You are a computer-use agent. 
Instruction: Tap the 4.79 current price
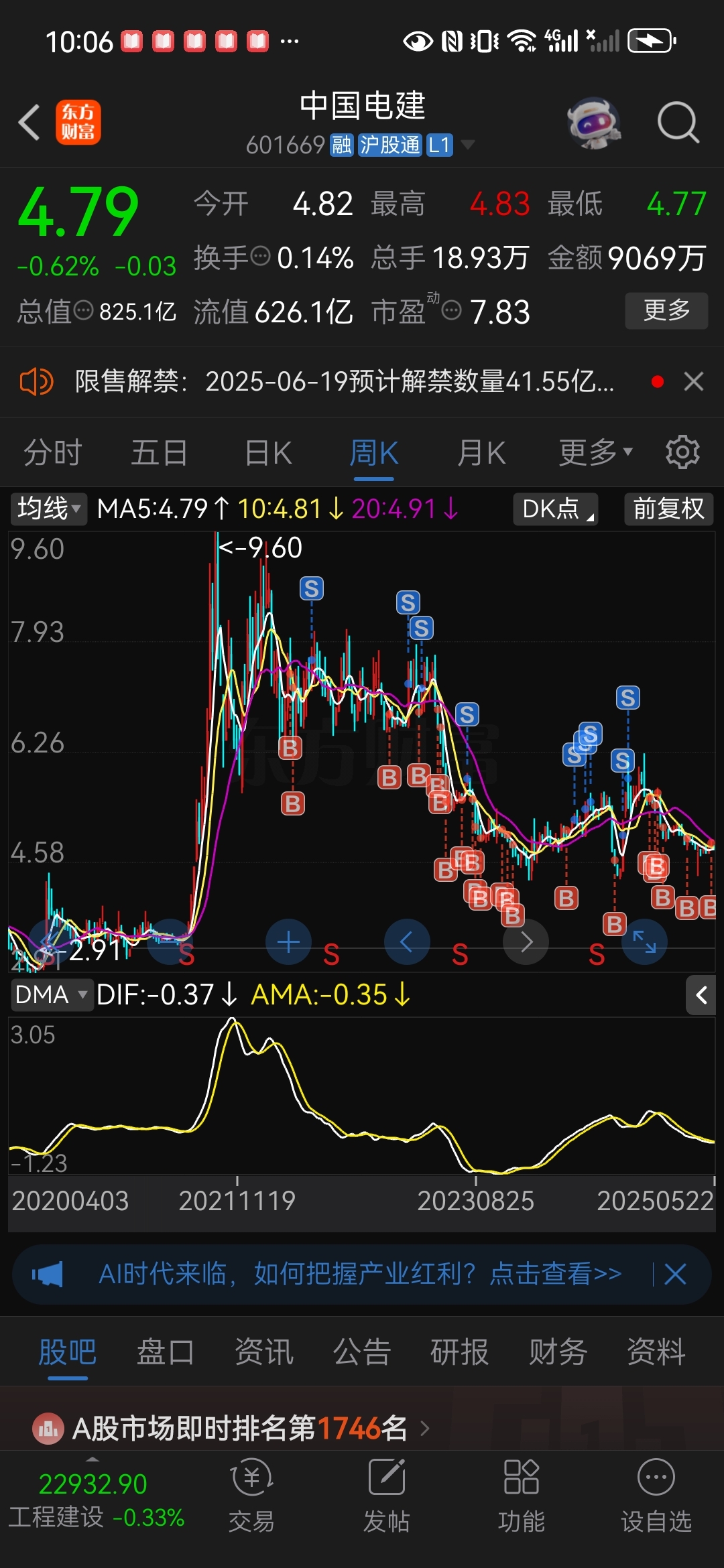click(x=78, y=212)
